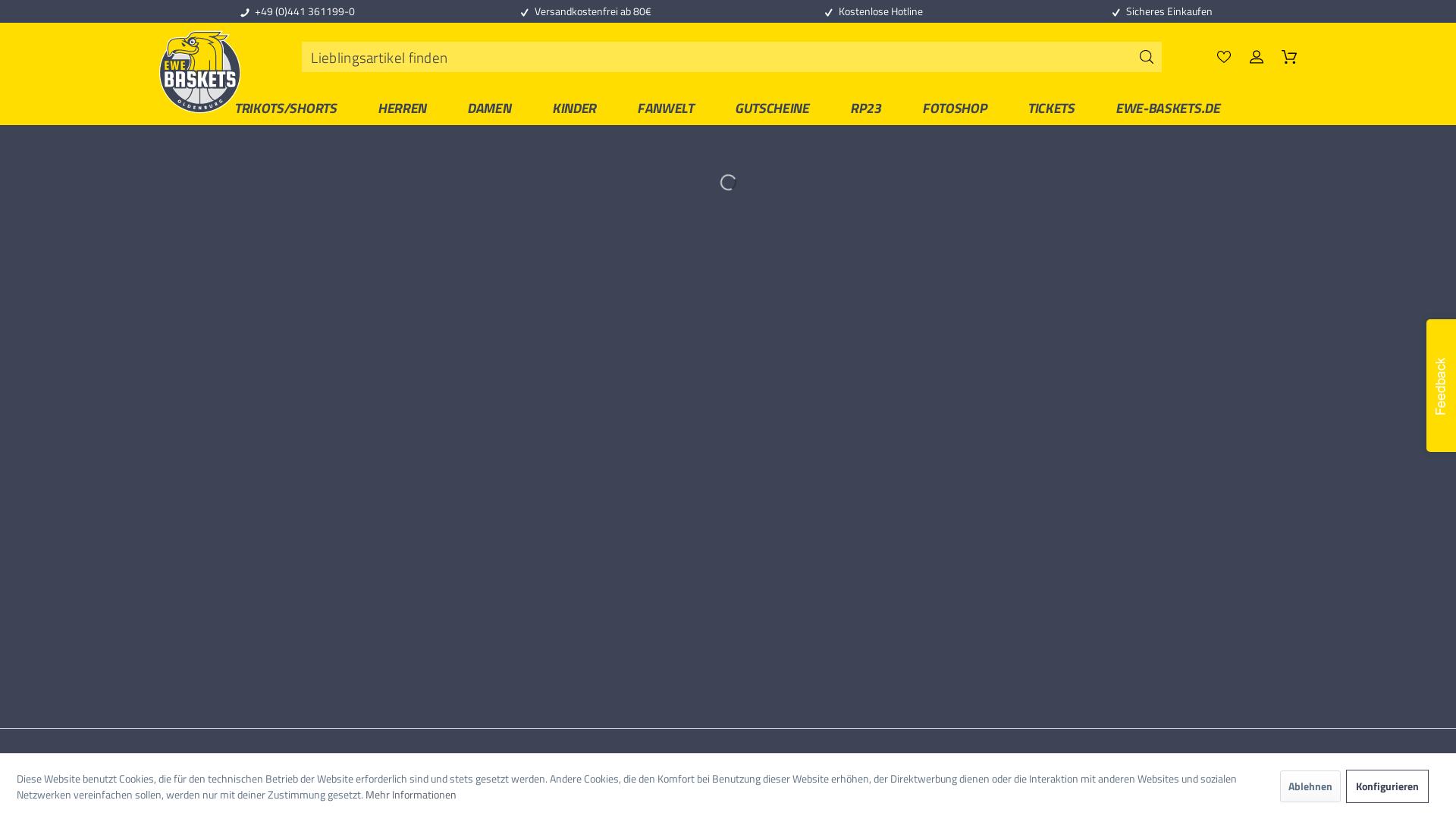Image resolution: width=1456 pixels, height=819 pixels.
Task: Open cookie settings with Konfigurieren
Action: click(x=1386, y=786)
